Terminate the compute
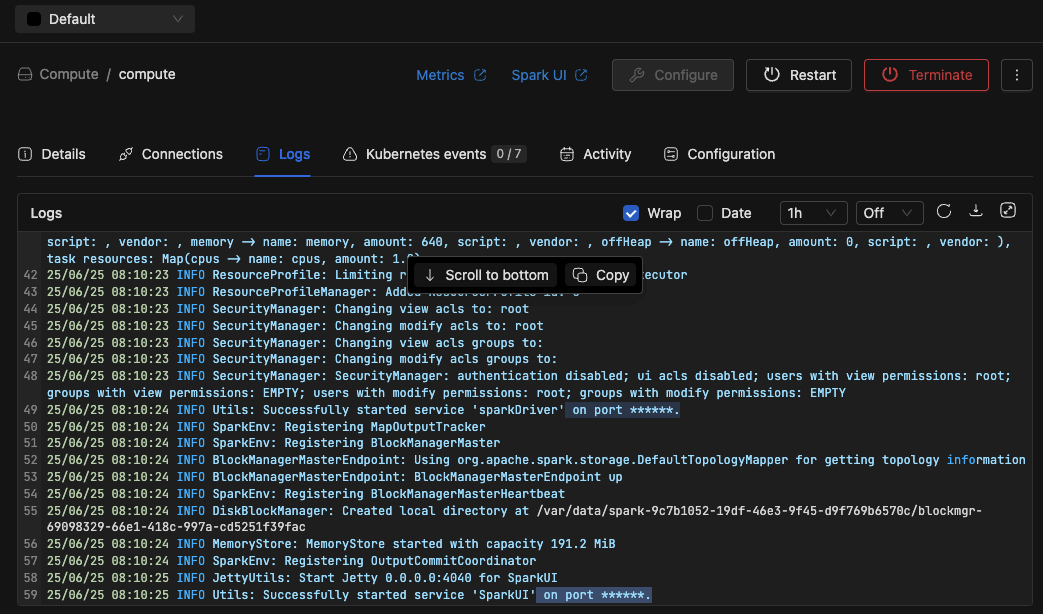Image resolution: width=1043 pixels, height=614 pixels. [x=926, y=75]
